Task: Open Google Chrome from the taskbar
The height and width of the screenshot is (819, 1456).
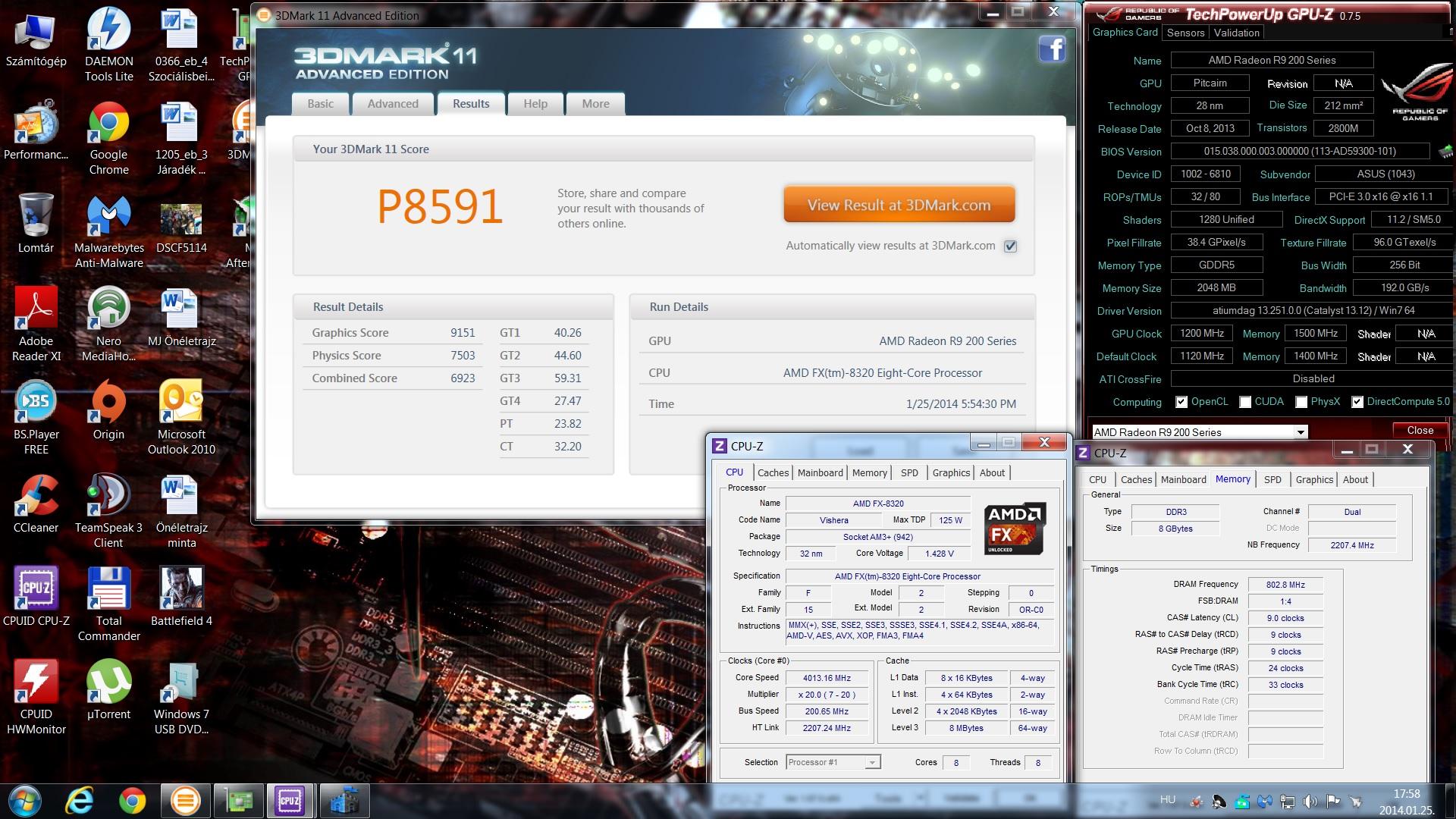Action: [132, 801]
